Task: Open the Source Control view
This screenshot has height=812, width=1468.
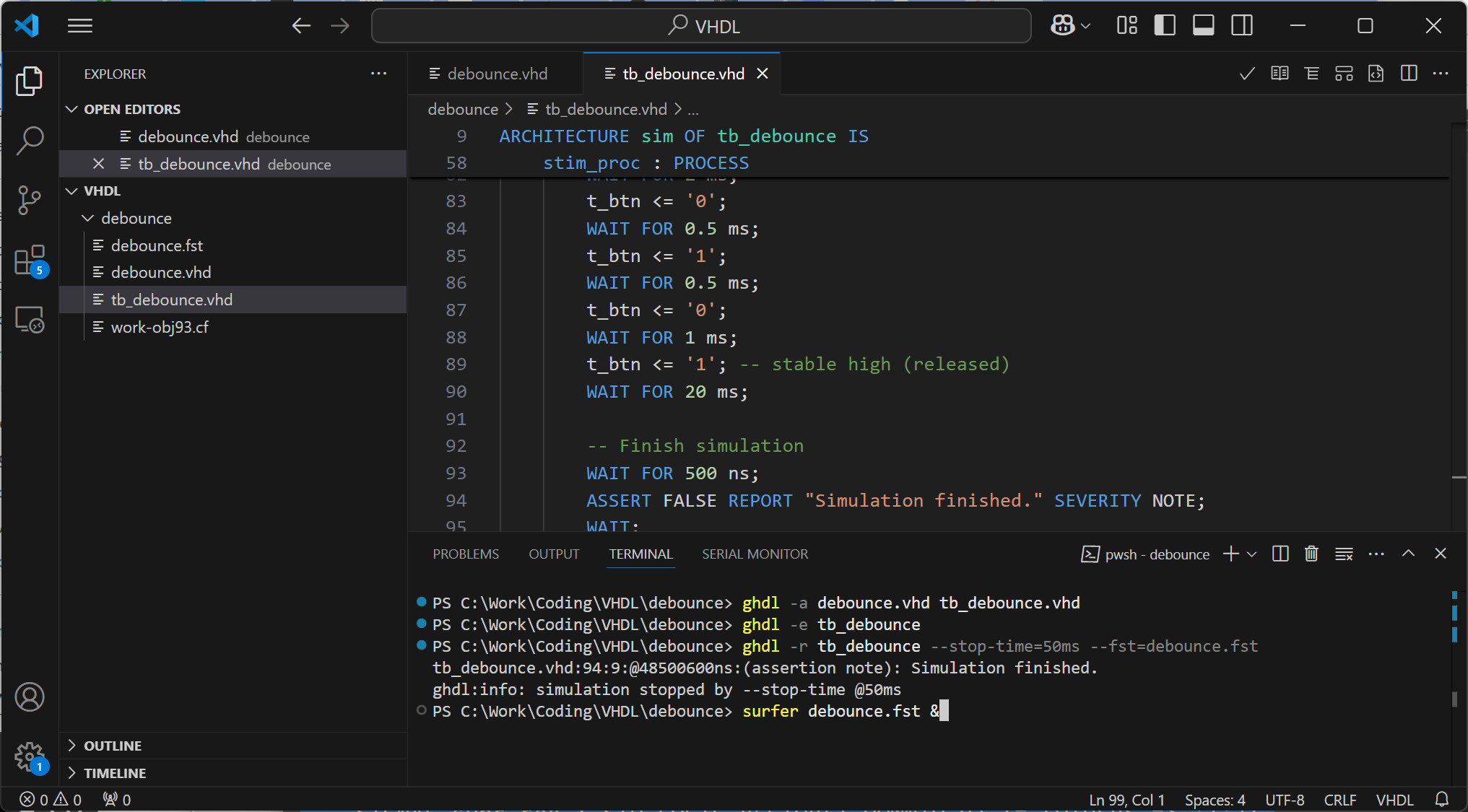Action: pyautogui.click(x=30, y=200)
